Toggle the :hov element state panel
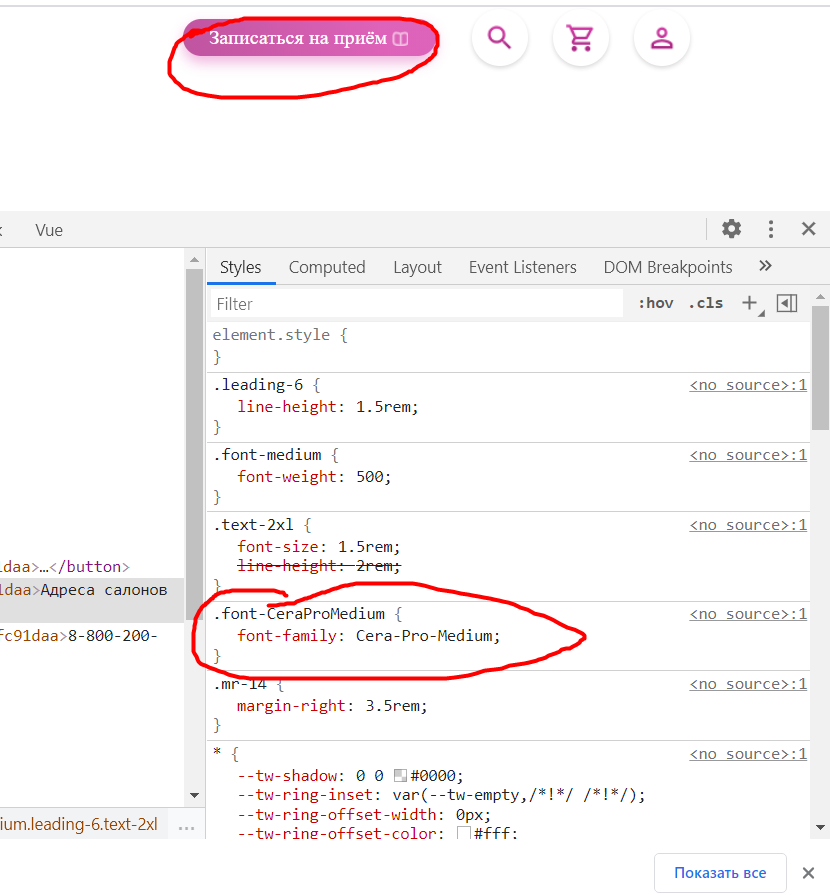The width and height of the screenshot is (830, 895). [x=655, y=303]
